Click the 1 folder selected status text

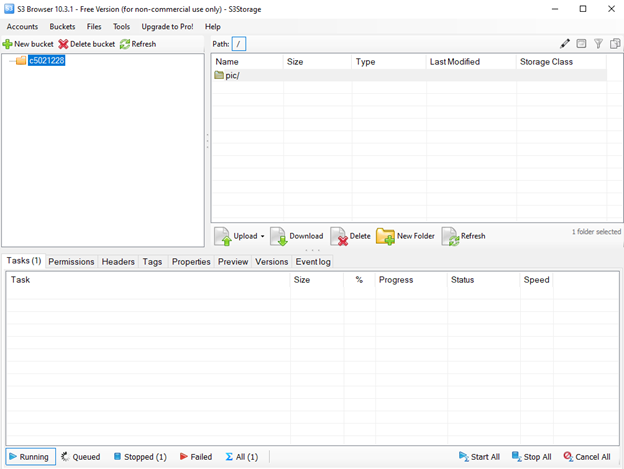click(x=596, y=232)
